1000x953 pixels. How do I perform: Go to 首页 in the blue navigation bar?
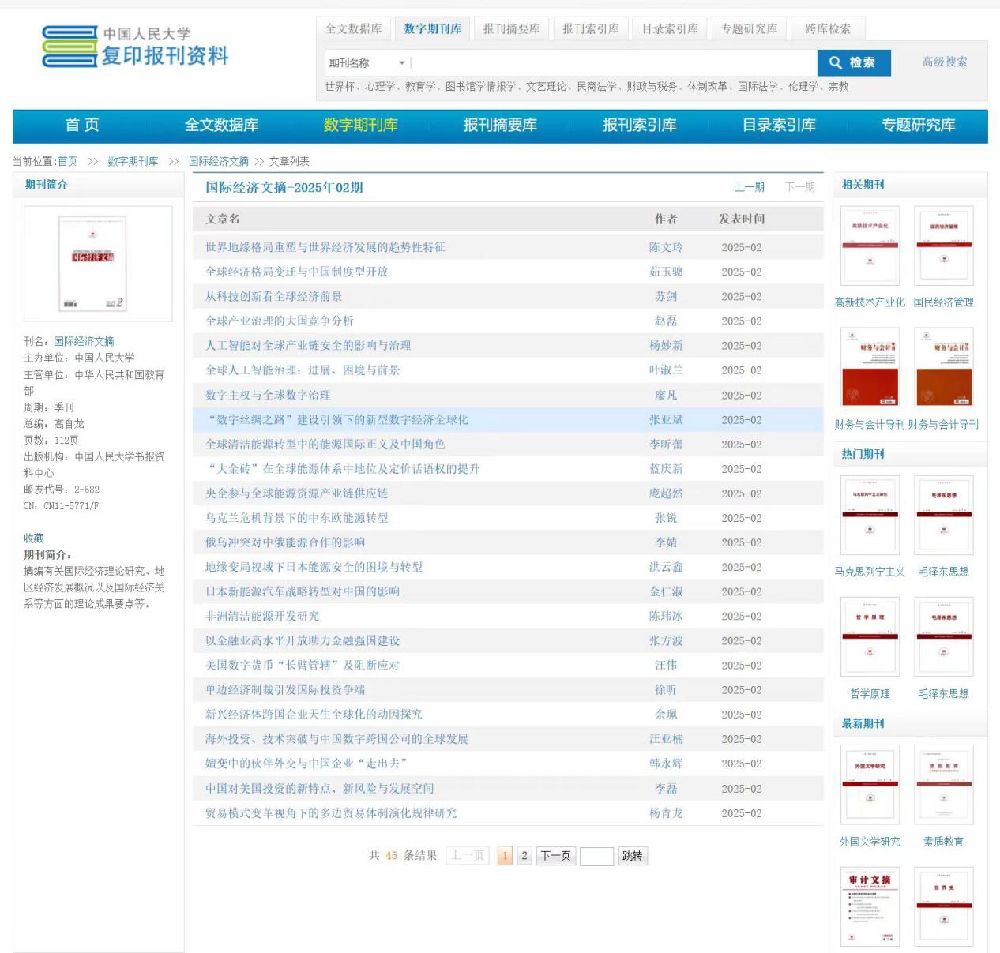coord(82,125)
